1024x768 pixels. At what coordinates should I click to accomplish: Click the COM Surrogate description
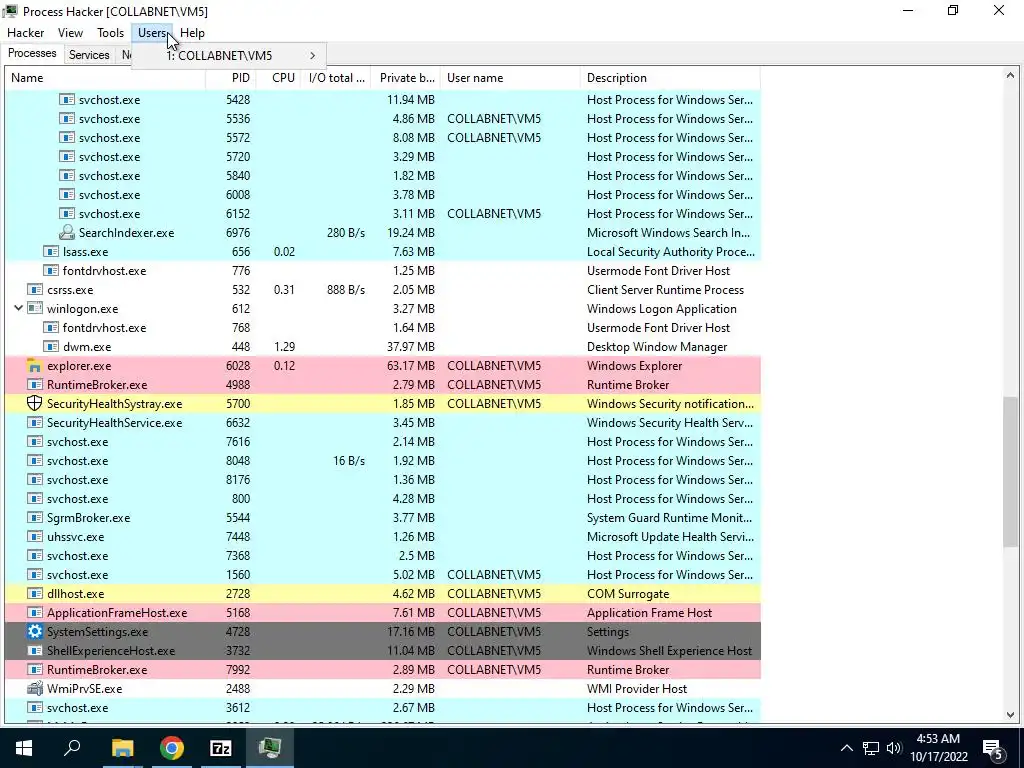point(628,594)
